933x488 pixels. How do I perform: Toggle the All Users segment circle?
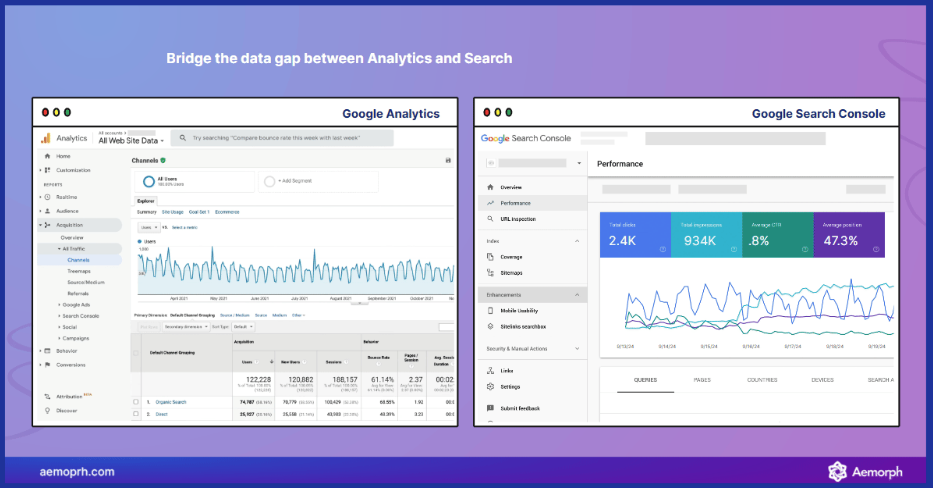click(149, 182)
